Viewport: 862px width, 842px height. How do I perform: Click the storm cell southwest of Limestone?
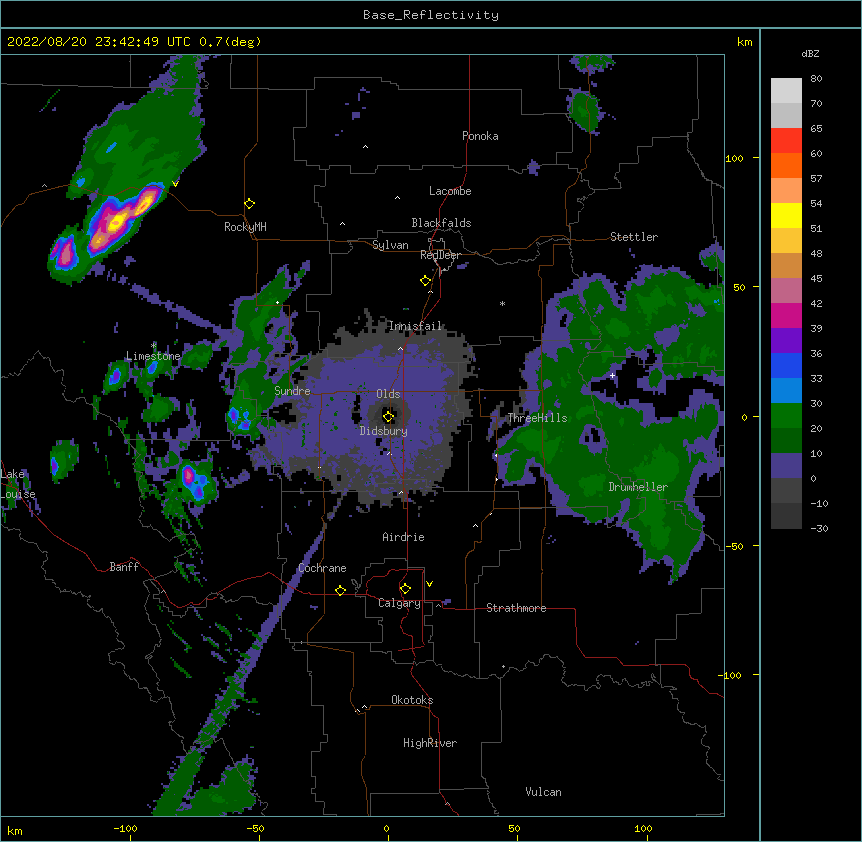[x=115, y=376]
